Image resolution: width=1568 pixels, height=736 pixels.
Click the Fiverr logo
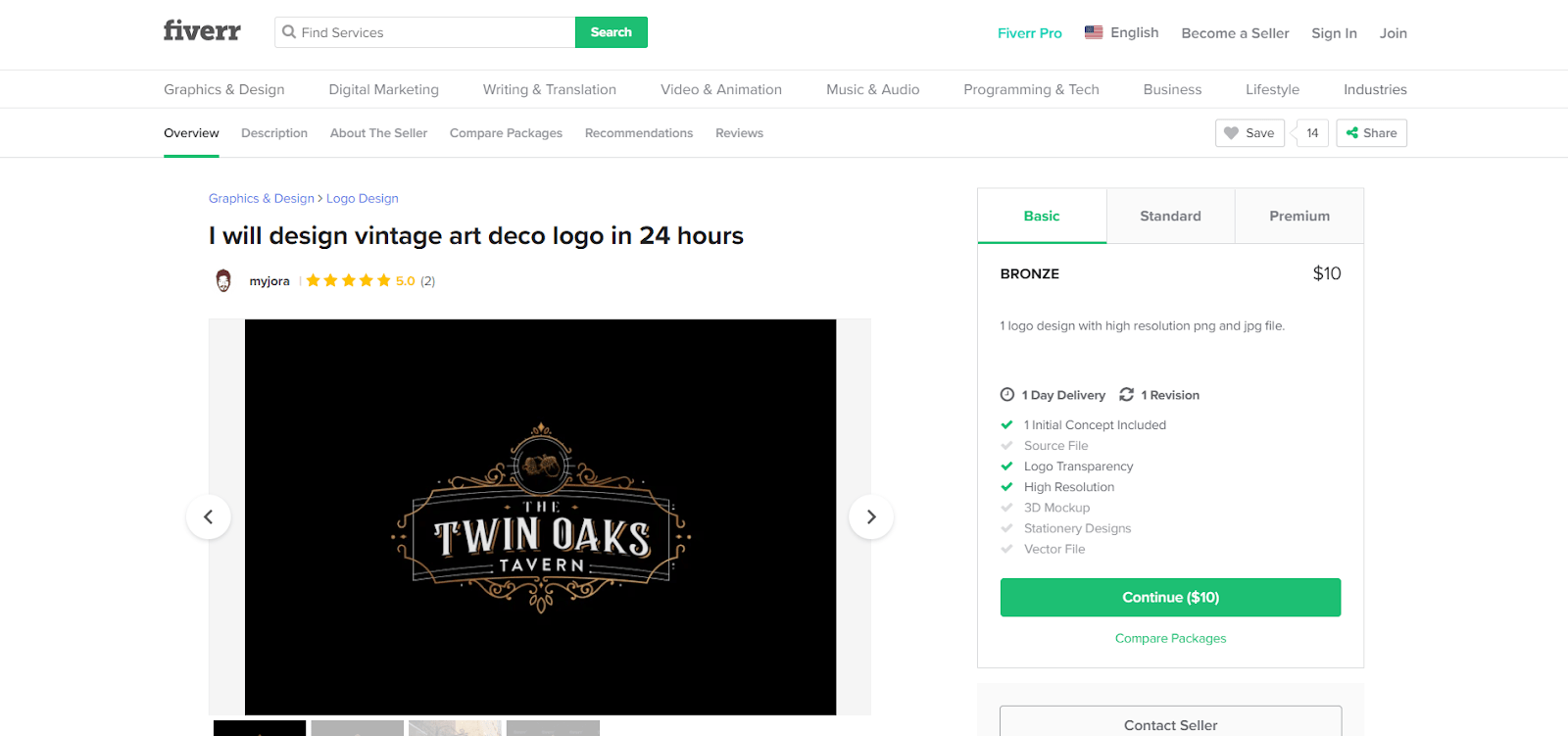(x=202, y=31)
